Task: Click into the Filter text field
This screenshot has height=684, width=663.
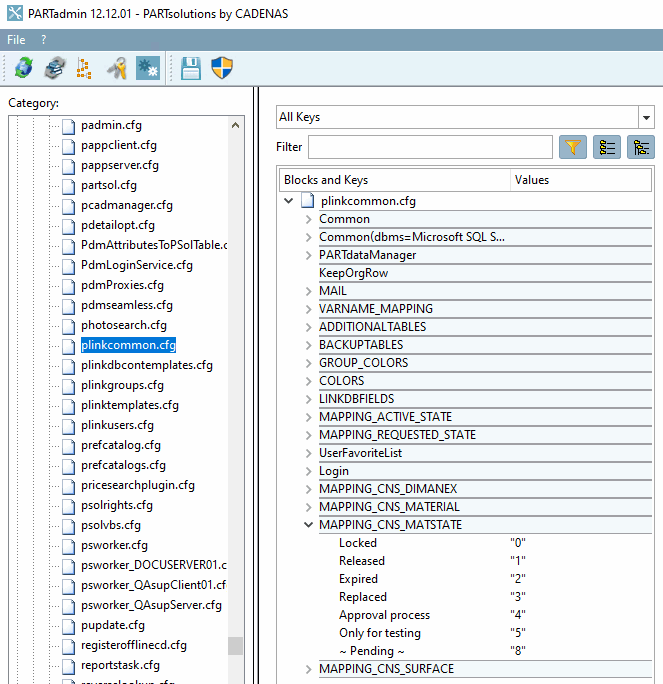Action: pyautogui.click(x=430, y=147)
